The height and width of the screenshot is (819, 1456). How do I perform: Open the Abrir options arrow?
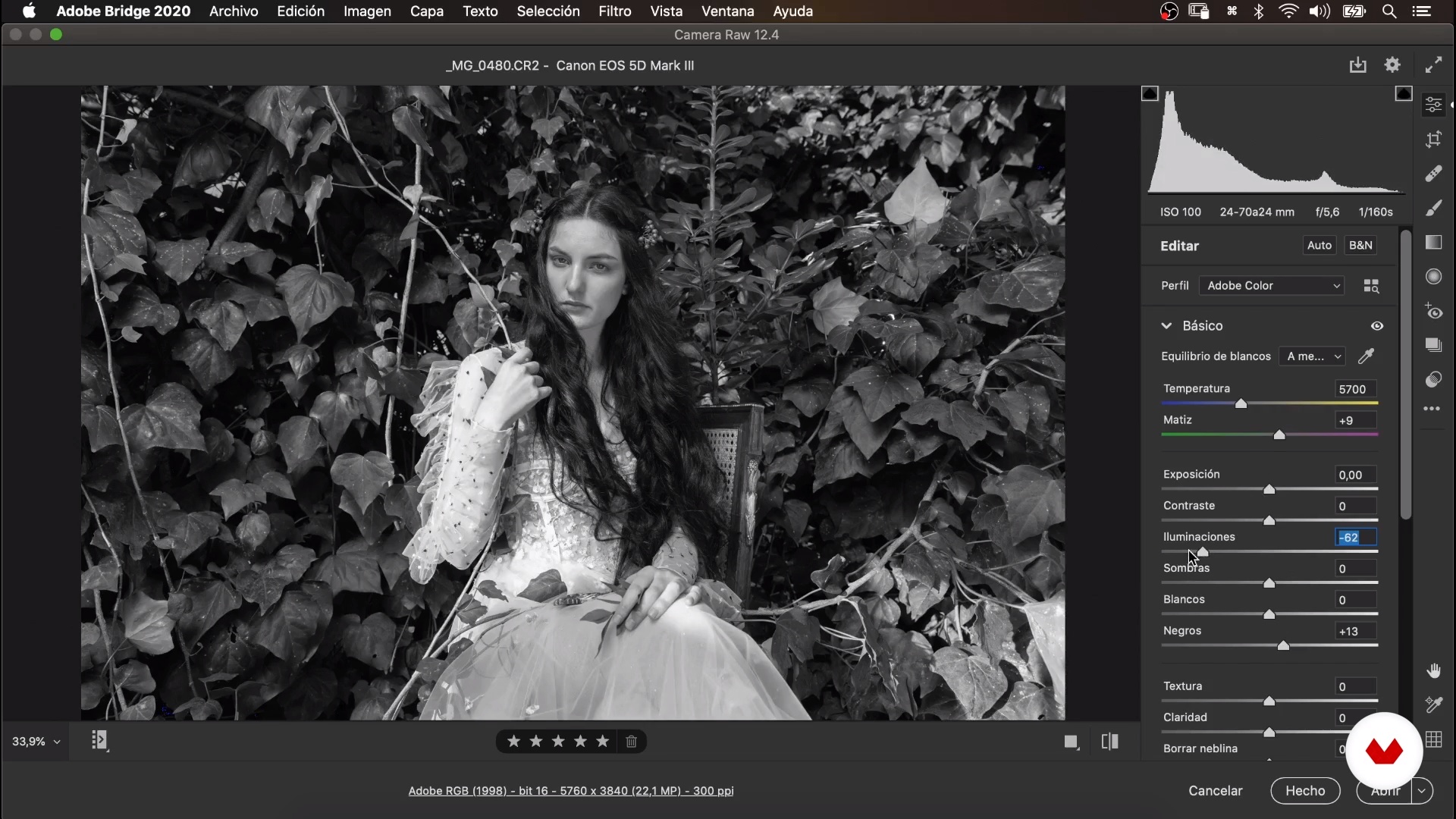1422,791
